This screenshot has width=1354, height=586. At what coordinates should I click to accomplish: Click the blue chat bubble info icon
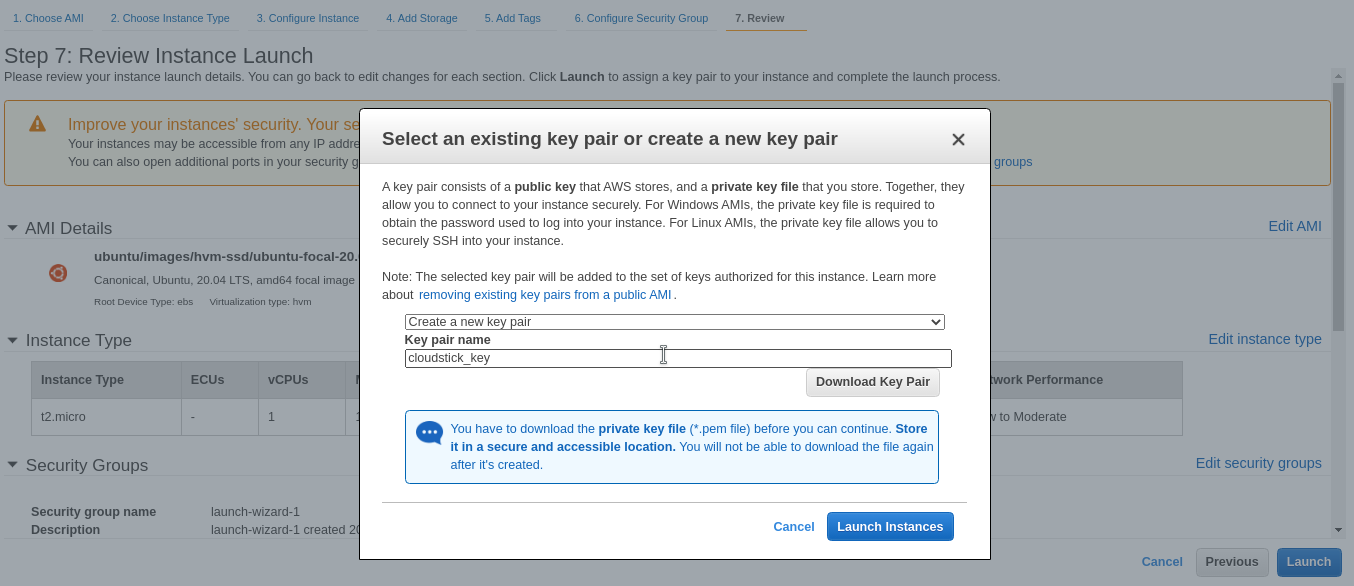tap(429, 432)
